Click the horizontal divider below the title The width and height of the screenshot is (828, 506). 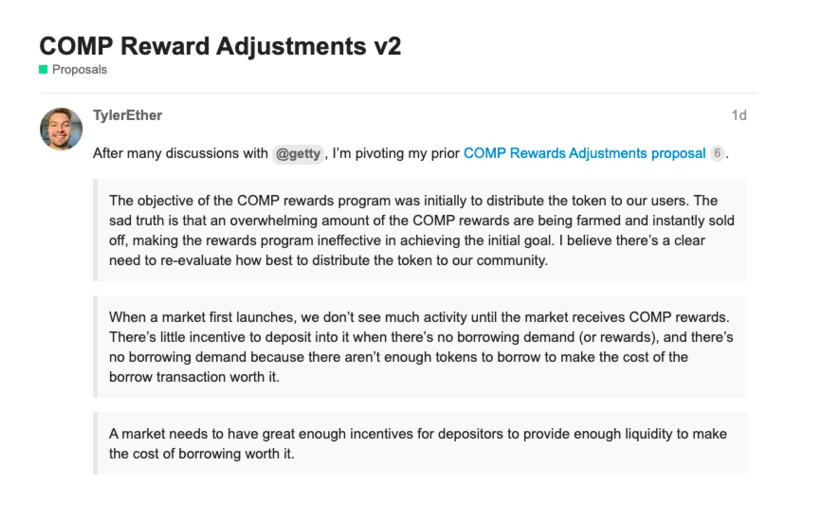(x=398, y=93)
